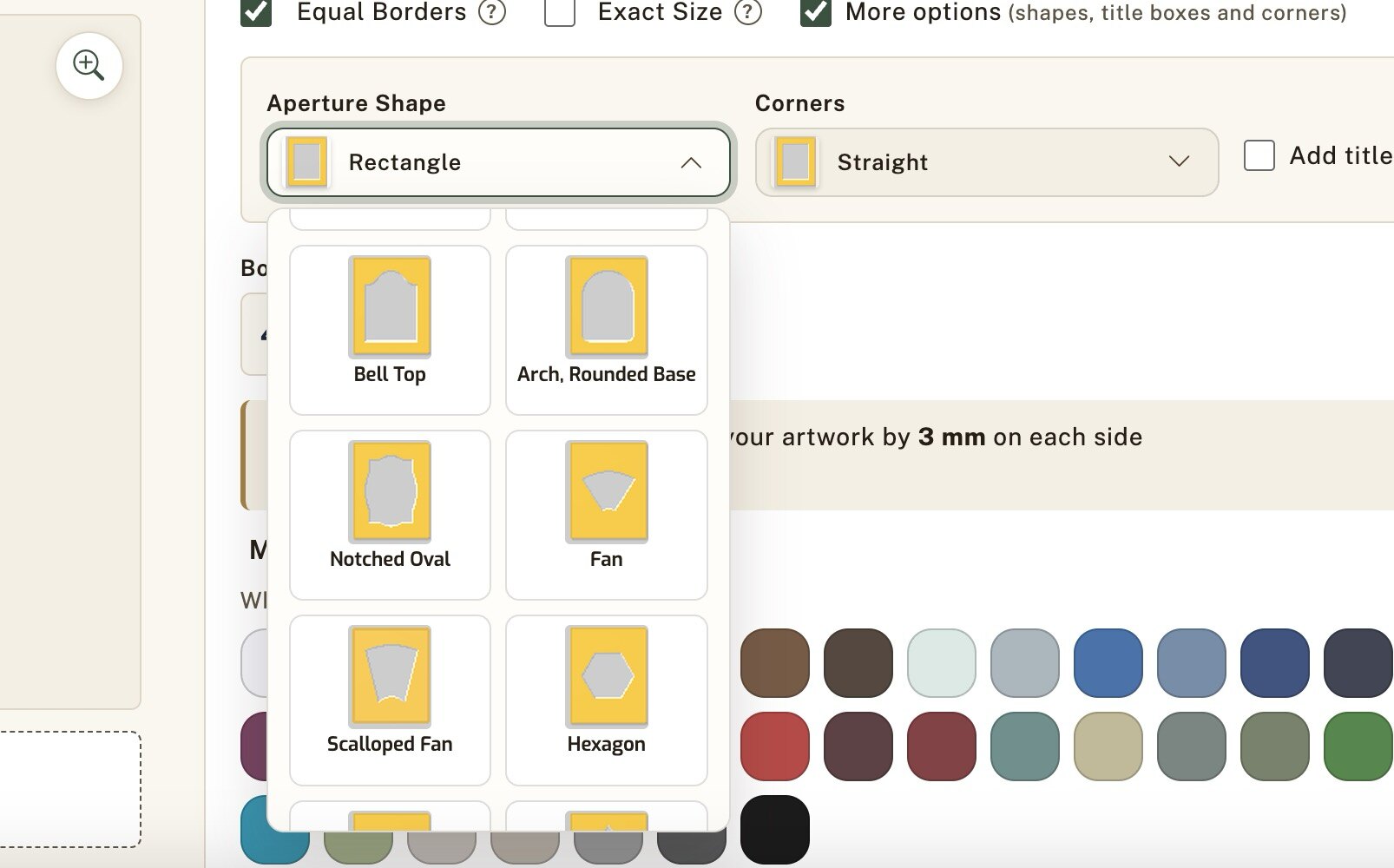1394x868 pixels.
Task: Click the zoom-in magnifier icon
Action: [x=89, y=66]
